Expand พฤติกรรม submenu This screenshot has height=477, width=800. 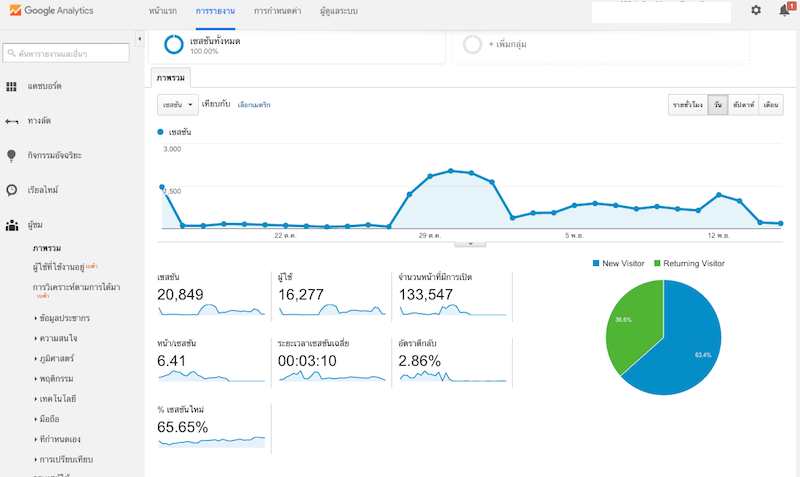56,379
